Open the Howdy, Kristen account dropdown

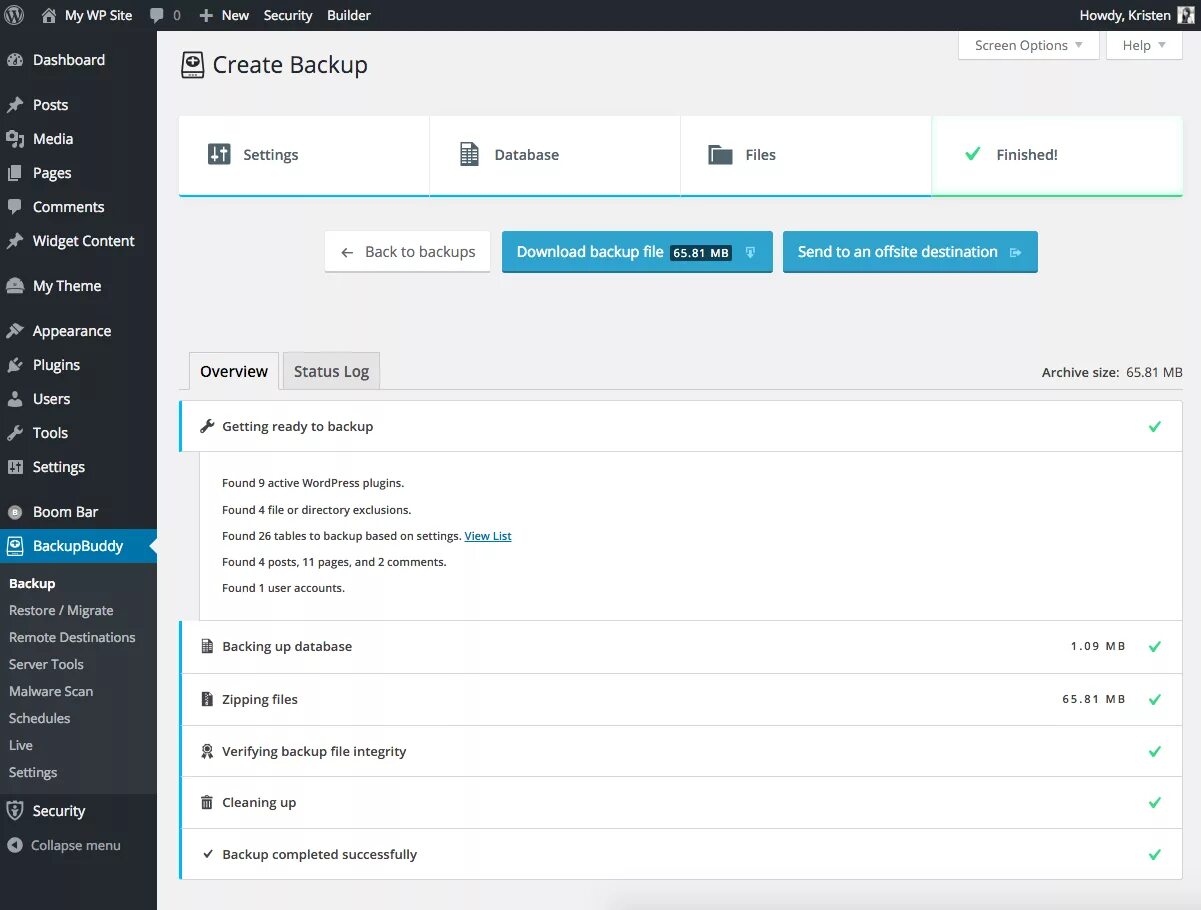coord(1124,14)
